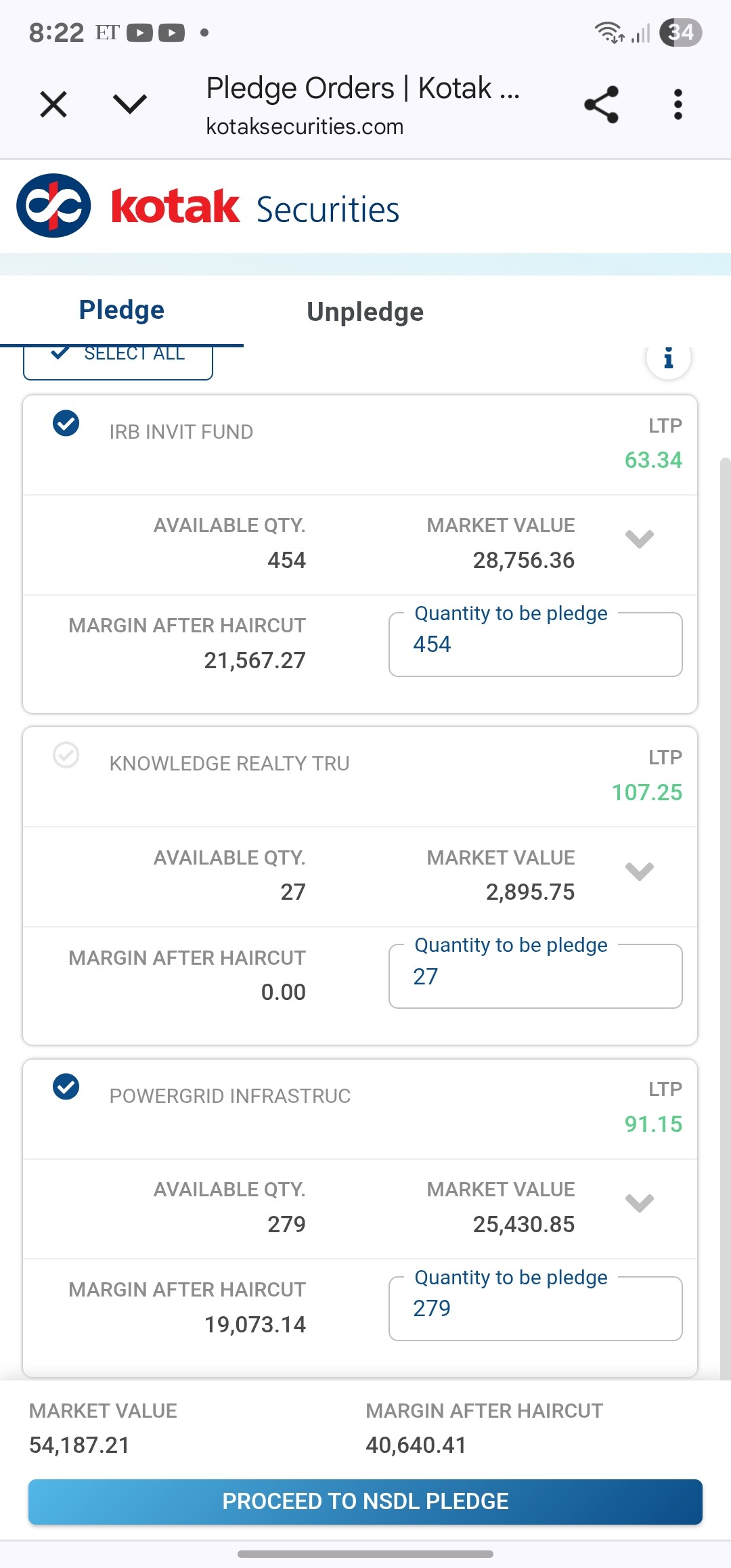Close the browser tab with X icon

[x=53, y=105]
